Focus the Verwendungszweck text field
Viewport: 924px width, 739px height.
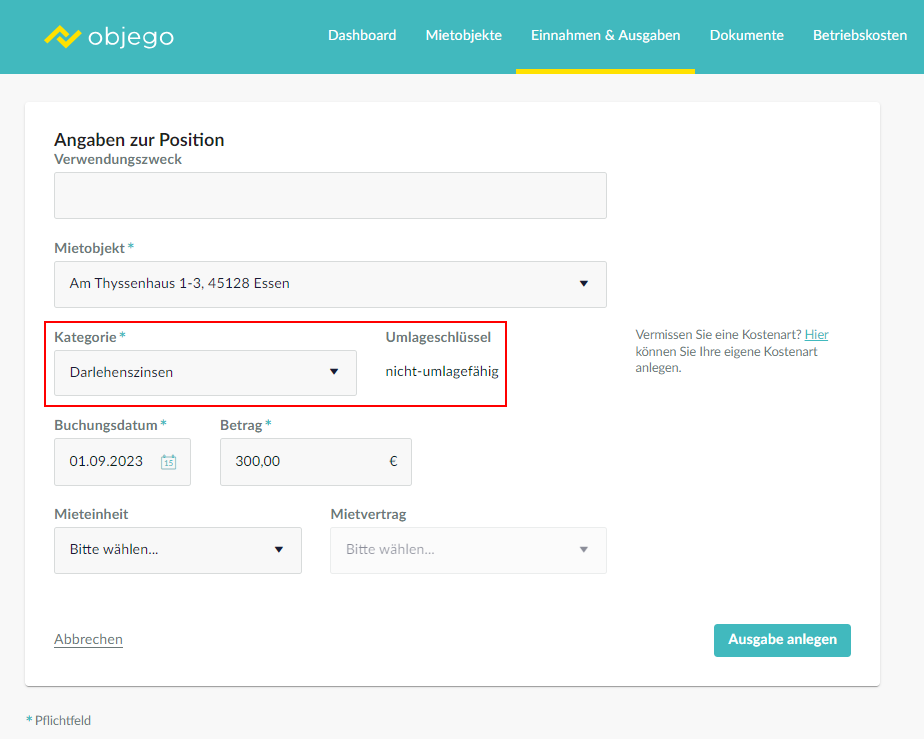tap(330, 196)
